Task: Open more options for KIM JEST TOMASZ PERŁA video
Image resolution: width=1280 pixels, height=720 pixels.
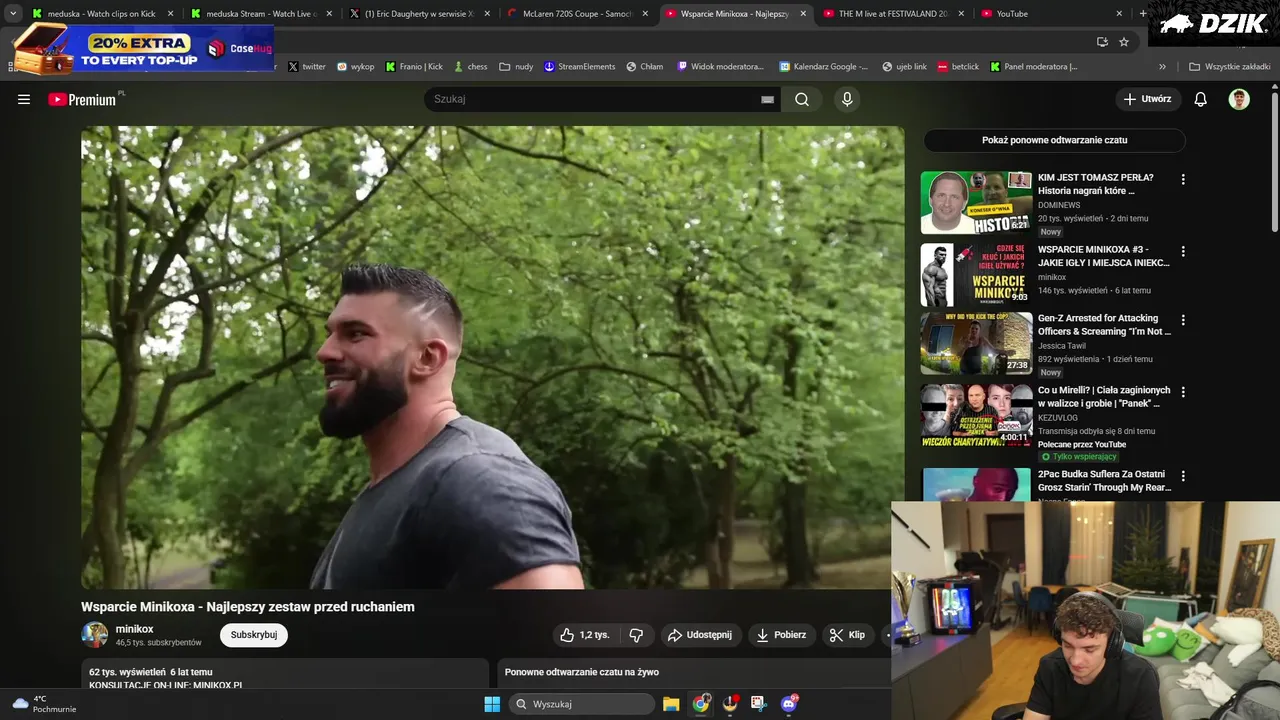Action: point(1183,179)
